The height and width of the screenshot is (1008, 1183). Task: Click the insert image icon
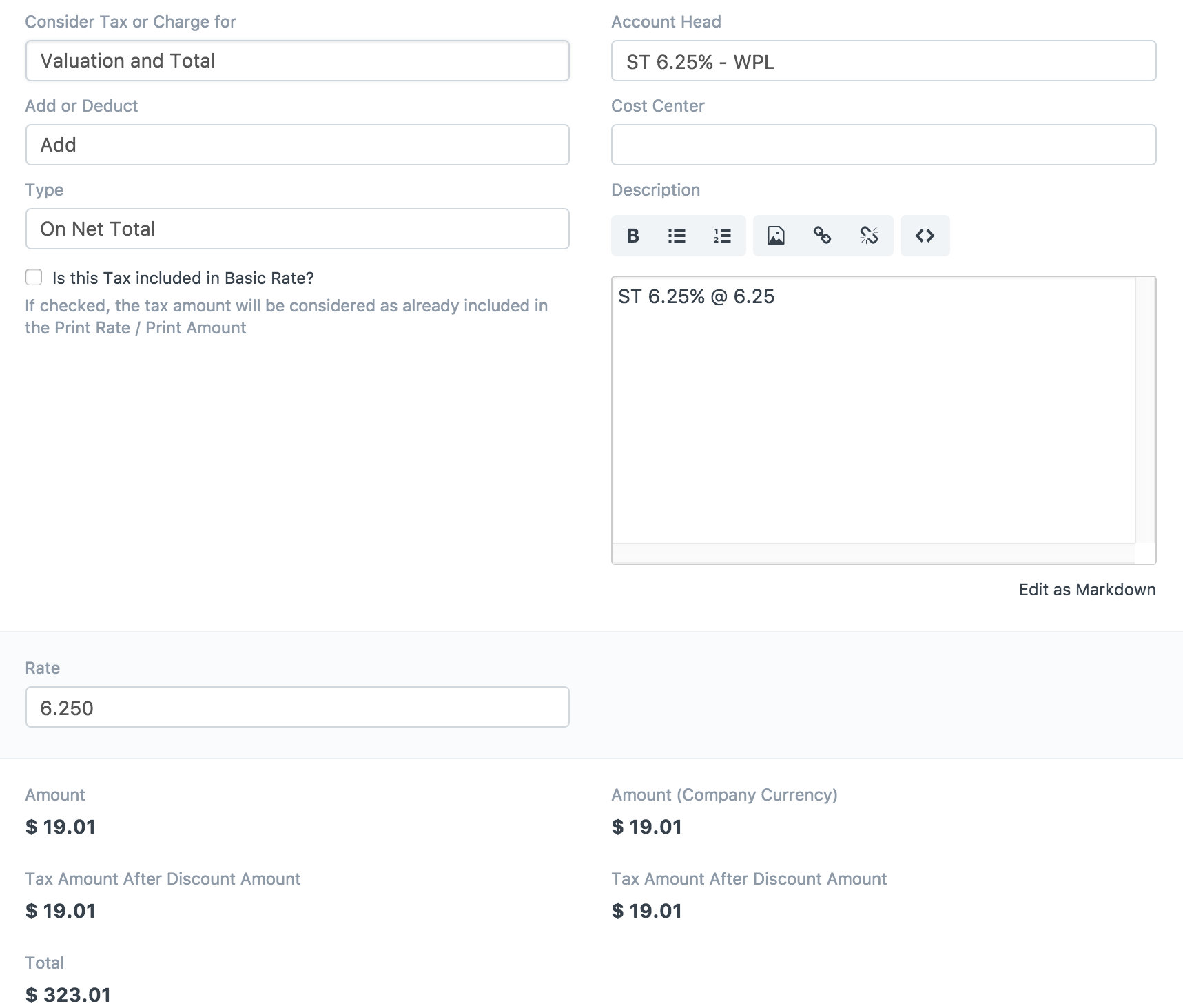[776, 236]
